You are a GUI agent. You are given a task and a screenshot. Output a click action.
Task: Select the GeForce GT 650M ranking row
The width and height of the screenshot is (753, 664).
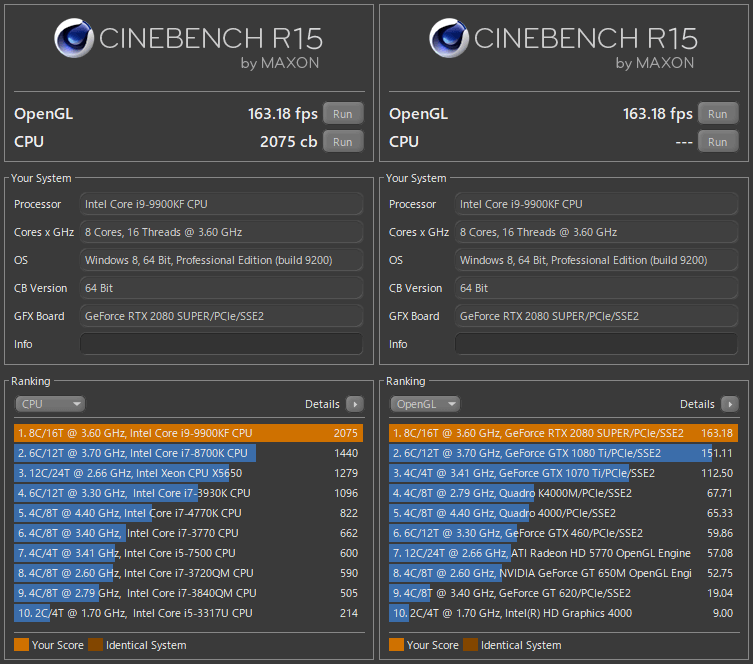point(563,573)
